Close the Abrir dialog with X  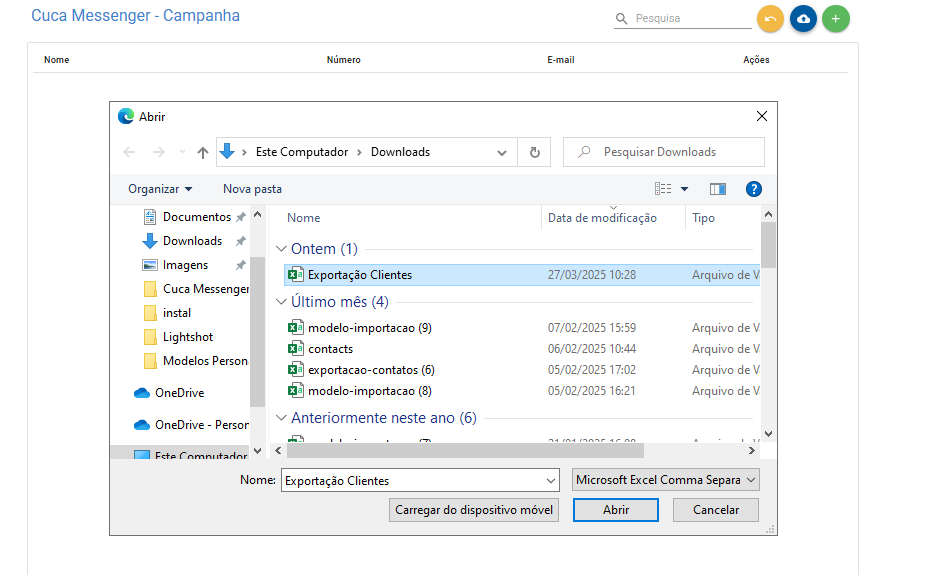pyautogui.click(x=762, y=116)
